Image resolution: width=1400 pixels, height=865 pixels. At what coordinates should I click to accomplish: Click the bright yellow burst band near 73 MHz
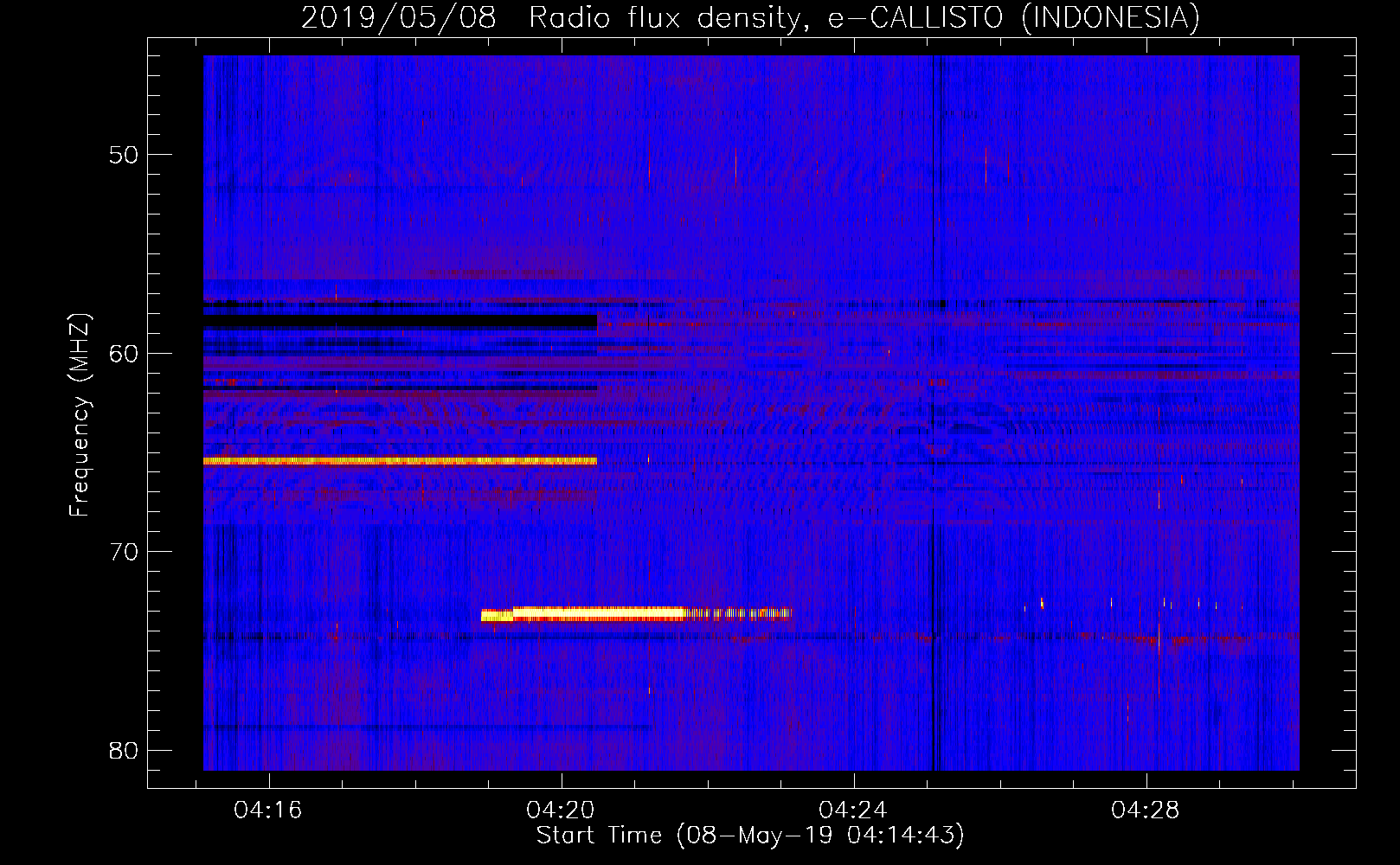pyautogui.click(x=637, y=614)
